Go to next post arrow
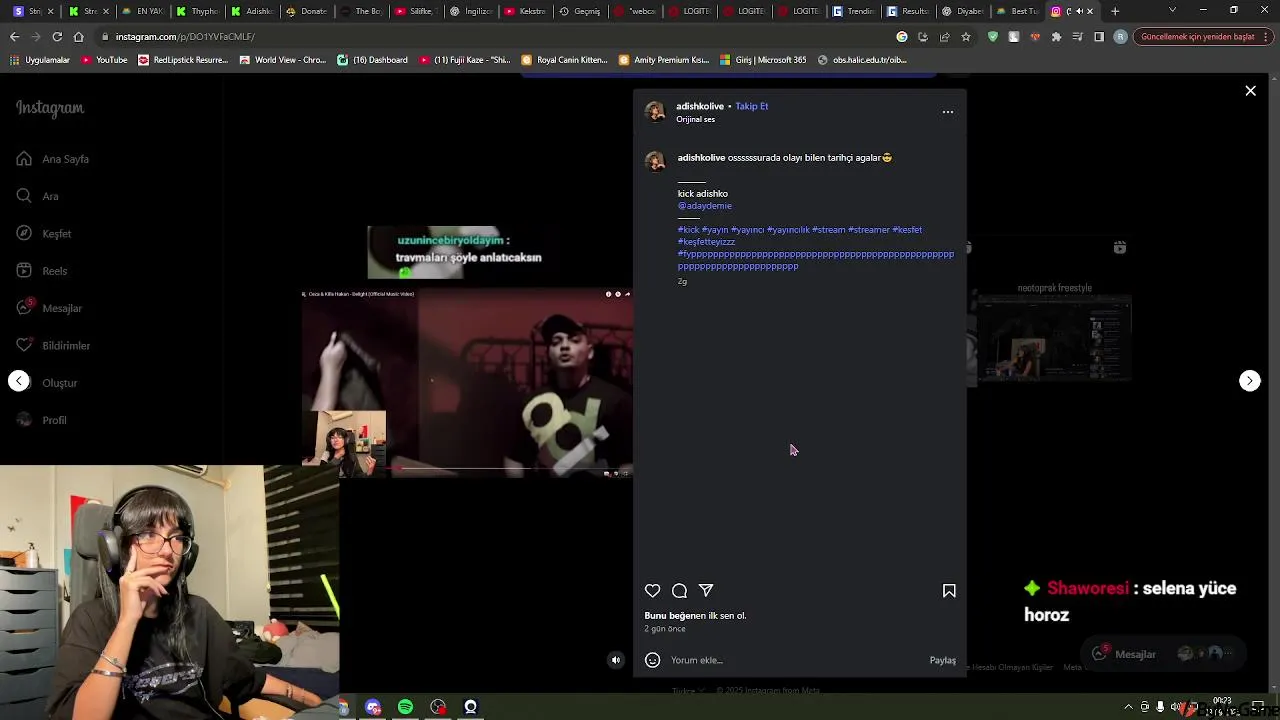1280x720 pixels. (1250, 381)
